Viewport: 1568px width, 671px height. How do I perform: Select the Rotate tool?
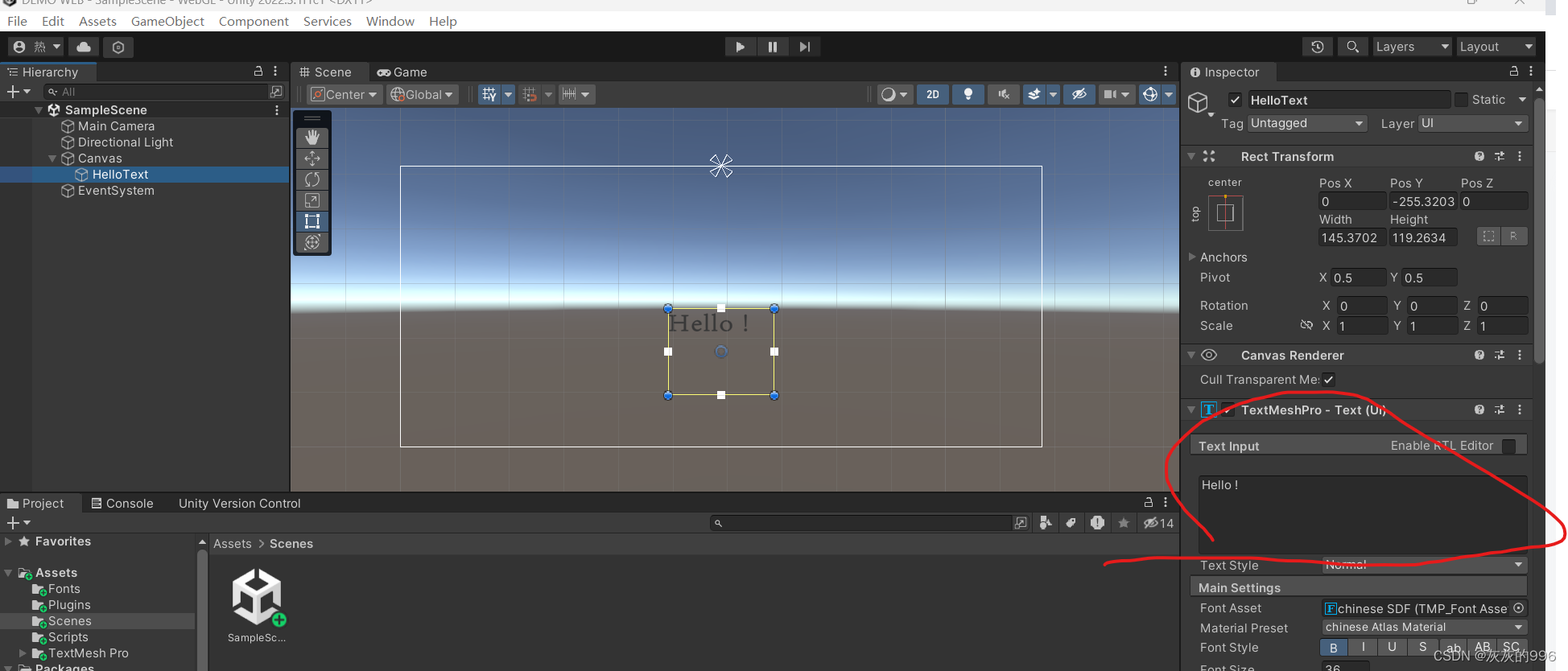pyautogui.click(x=312, y=179)
